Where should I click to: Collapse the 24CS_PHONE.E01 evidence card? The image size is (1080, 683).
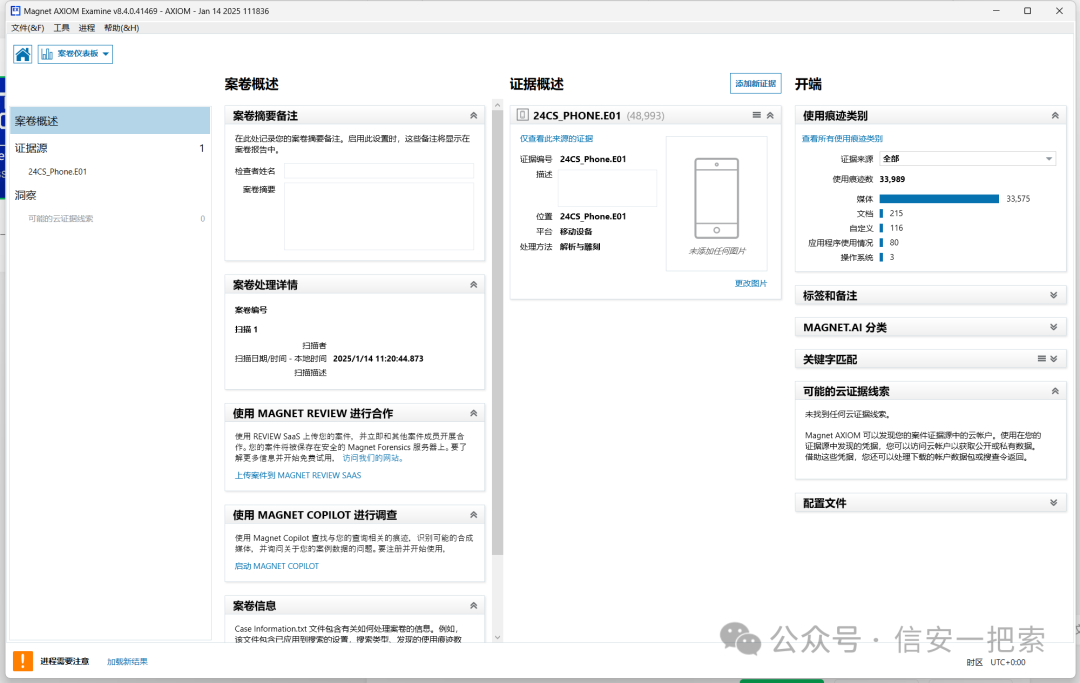(770, 116)
